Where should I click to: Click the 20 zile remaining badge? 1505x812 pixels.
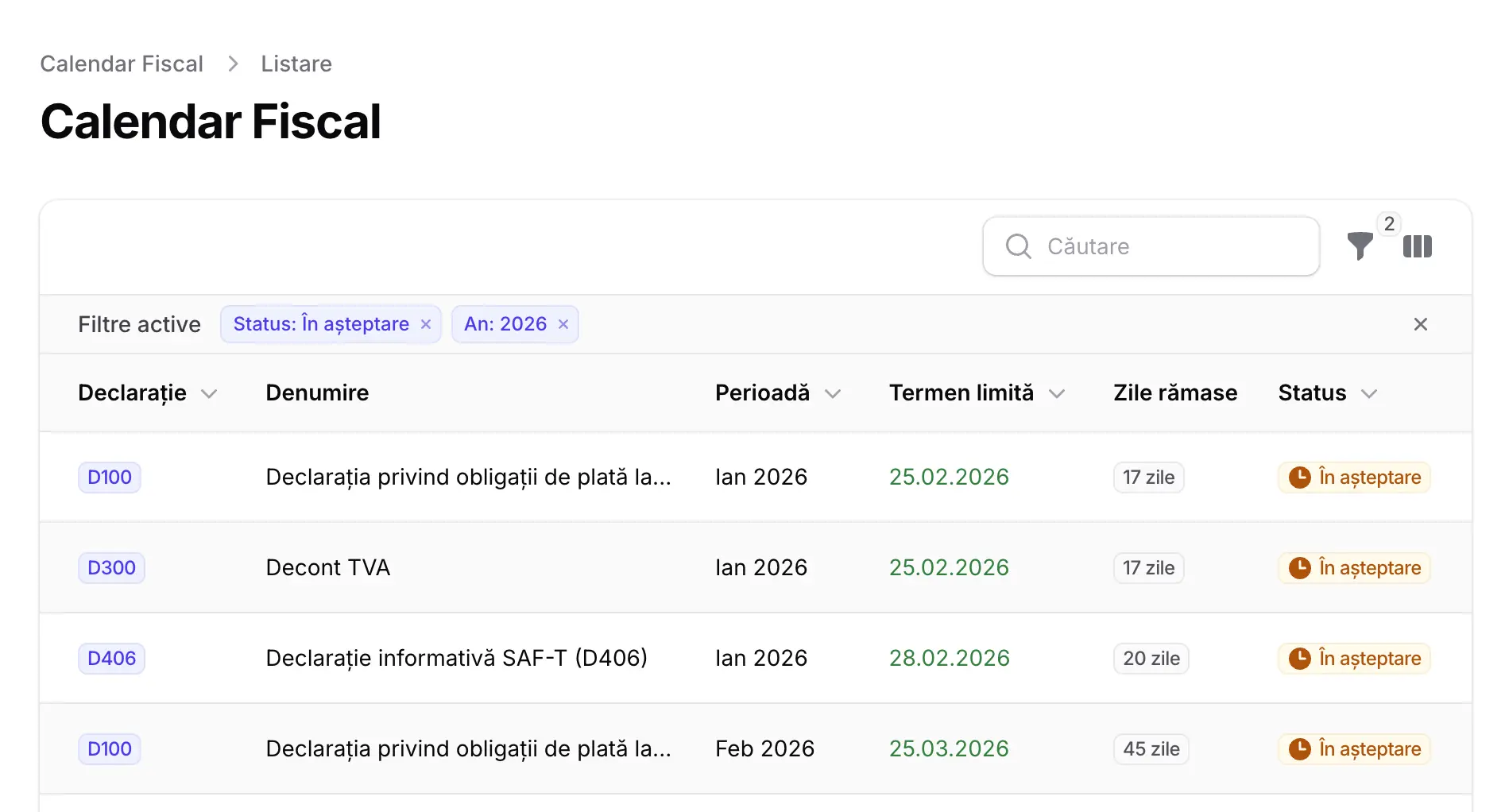[1151, 659]
